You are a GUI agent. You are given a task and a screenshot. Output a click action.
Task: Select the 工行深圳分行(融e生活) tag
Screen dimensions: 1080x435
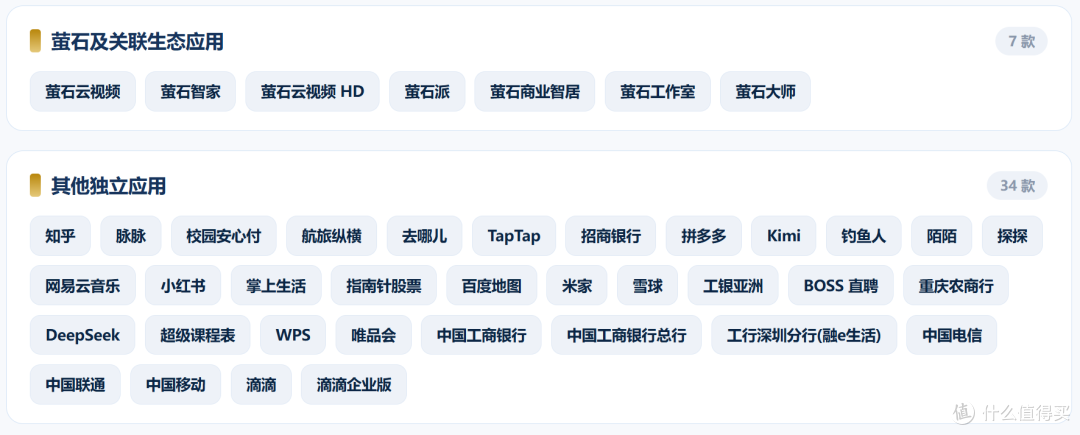pos(804,335)
